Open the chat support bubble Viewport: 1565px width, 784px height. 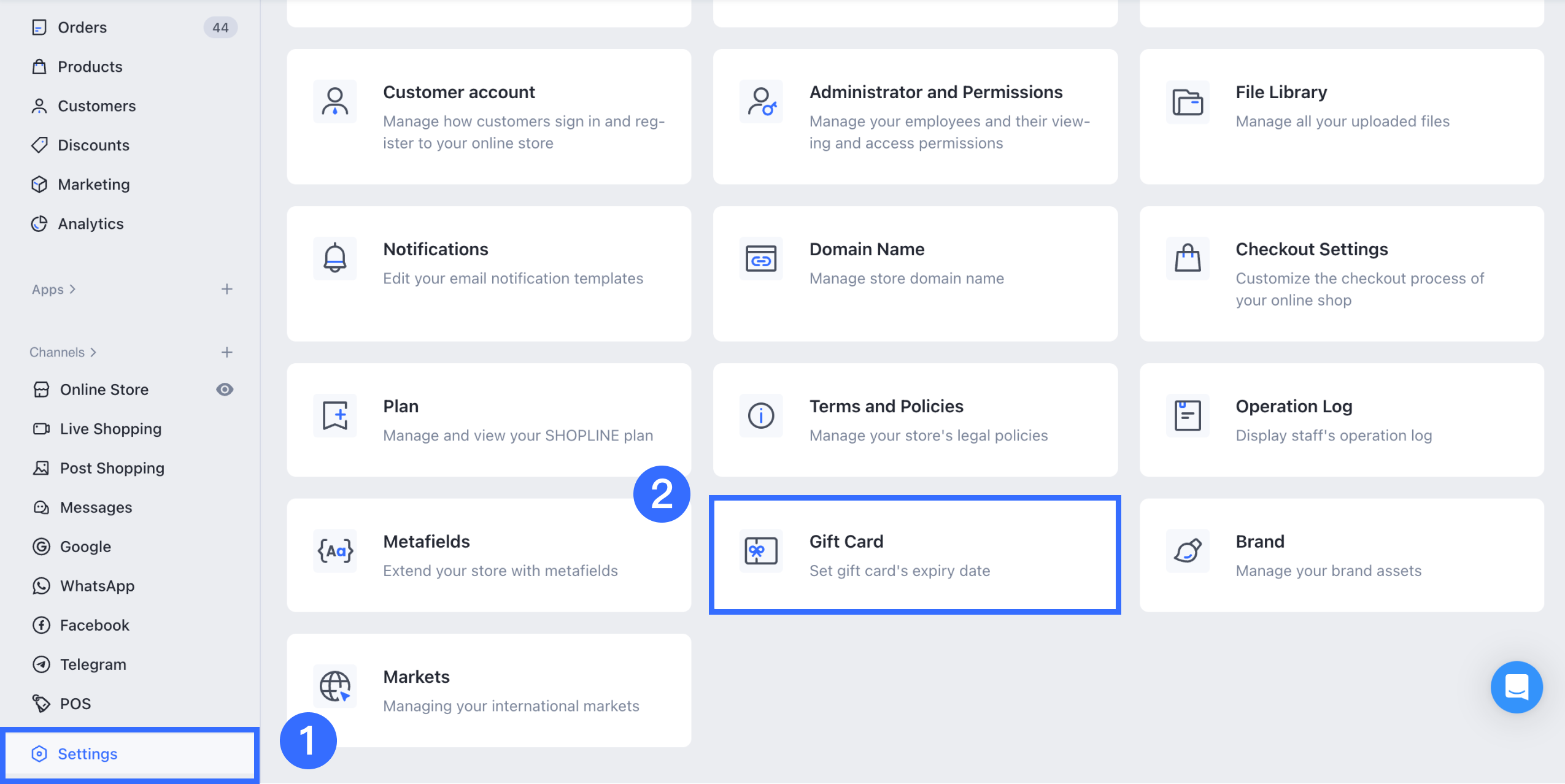pyautogui.click(x=1516, y=686)
